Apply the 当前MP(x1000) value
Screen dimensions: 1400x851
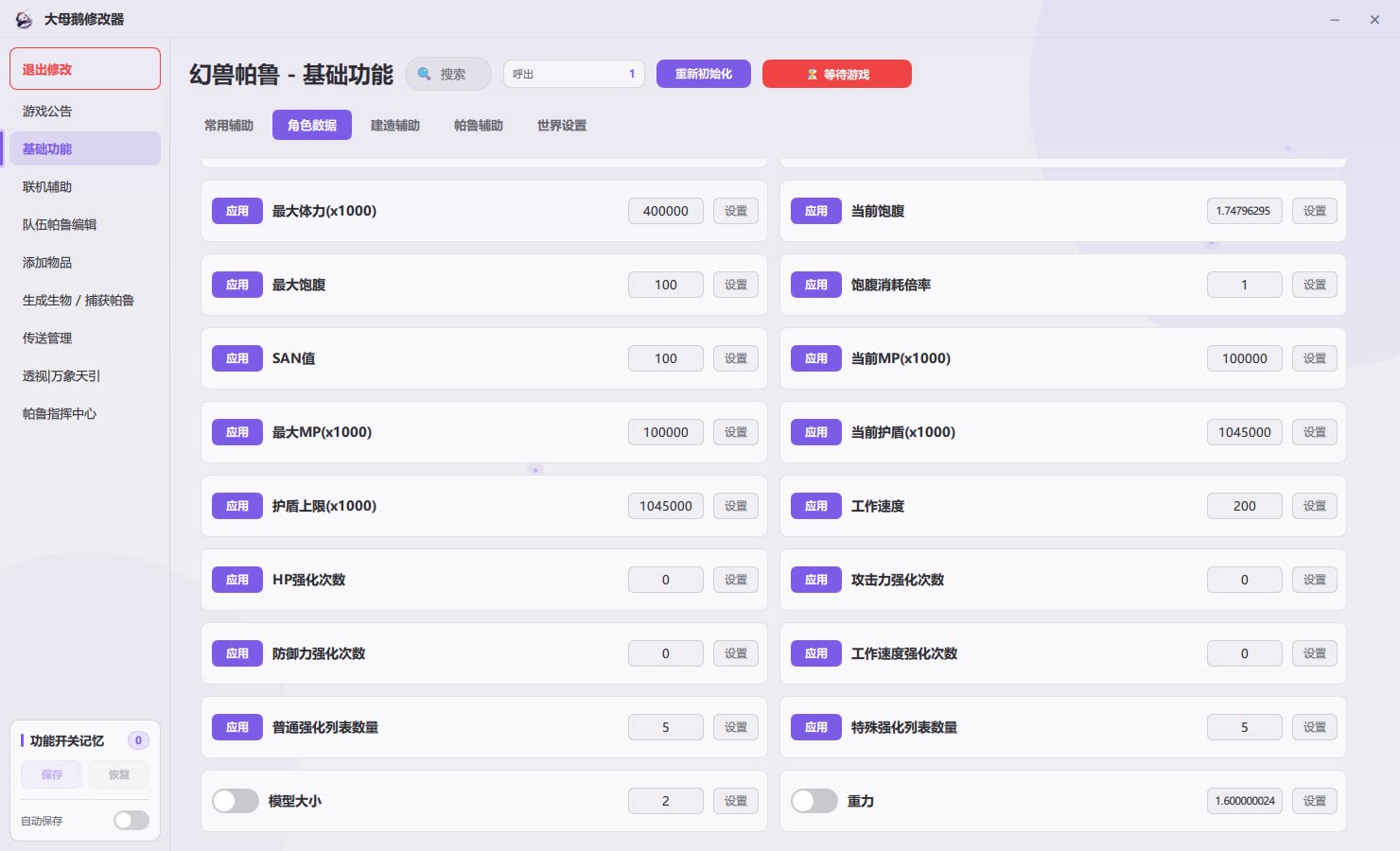pyautogui.click(x=816, y=358)
